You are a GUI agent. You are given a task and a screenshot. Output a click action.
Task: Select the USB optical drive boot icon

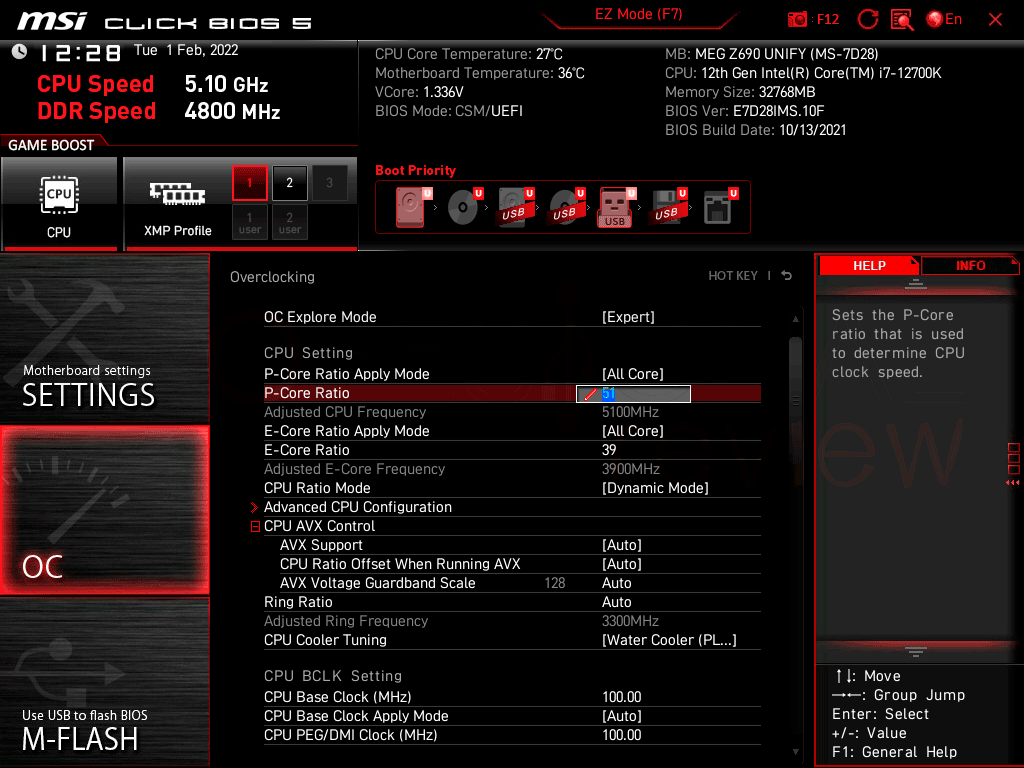point(566,207)
